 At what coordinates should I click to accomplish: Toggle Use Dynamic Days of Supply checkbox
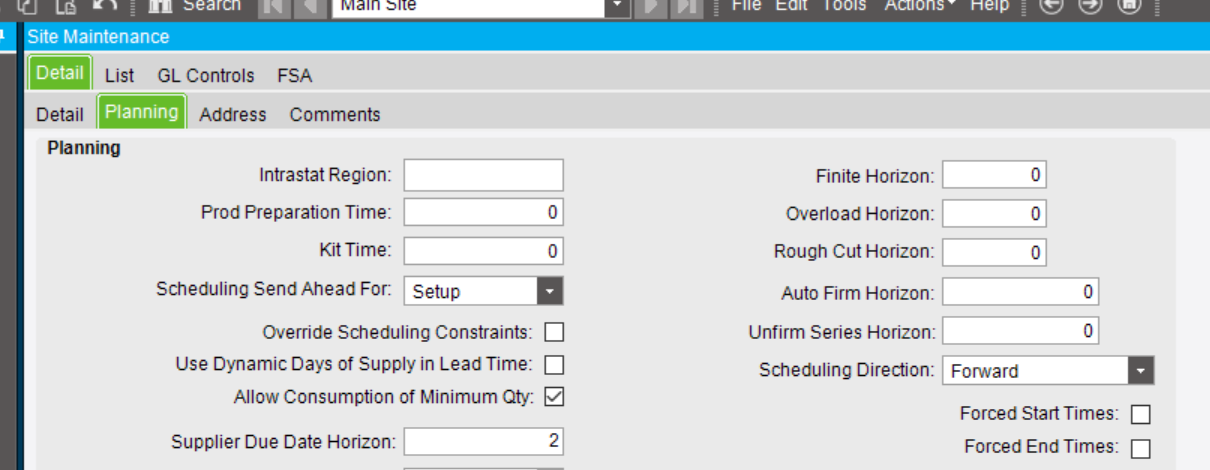553,365
